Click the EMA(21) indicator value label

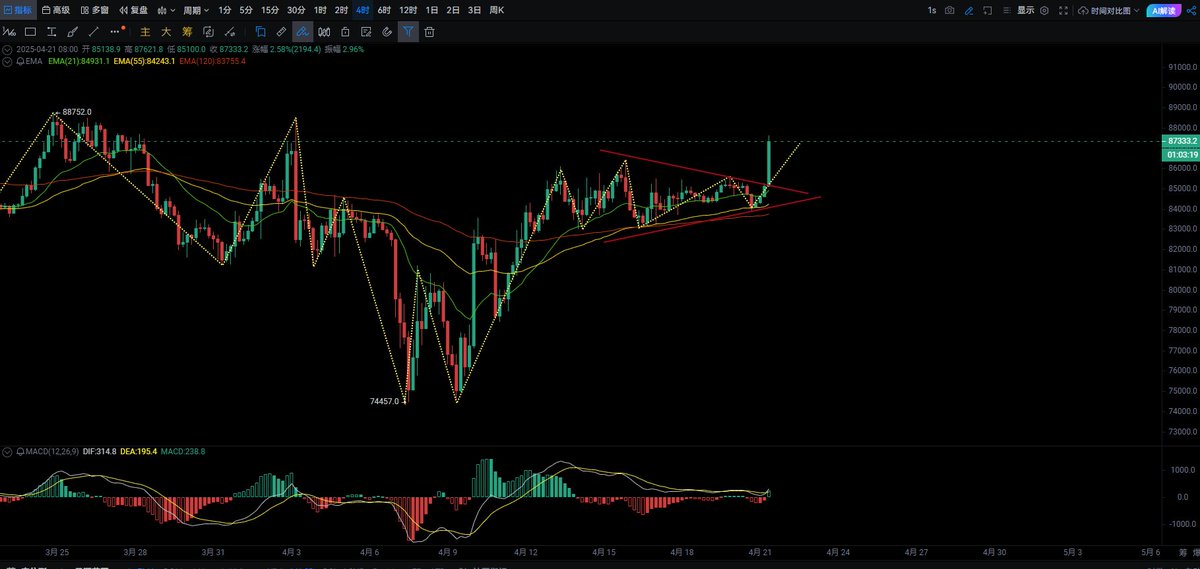point(79,61)
